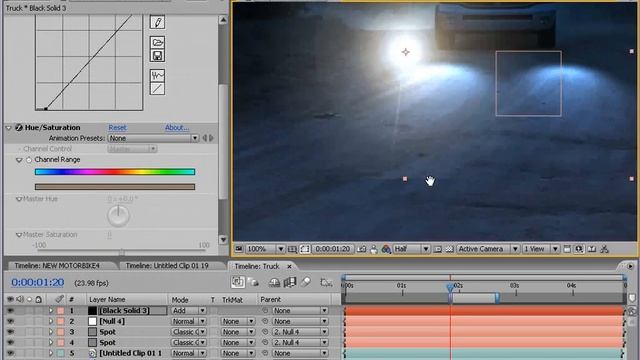Screen dimensions: 640x360
Task: Switch to Timeline: Untitled Clip 01 19 tab
Action: point(167,266)
